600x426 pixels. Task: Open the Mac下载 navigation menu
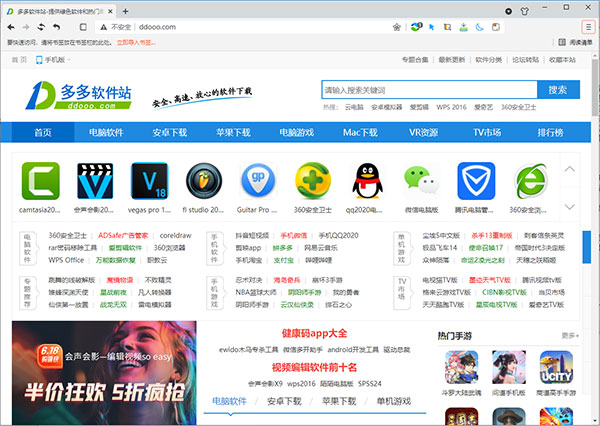[x=360, y=132]
